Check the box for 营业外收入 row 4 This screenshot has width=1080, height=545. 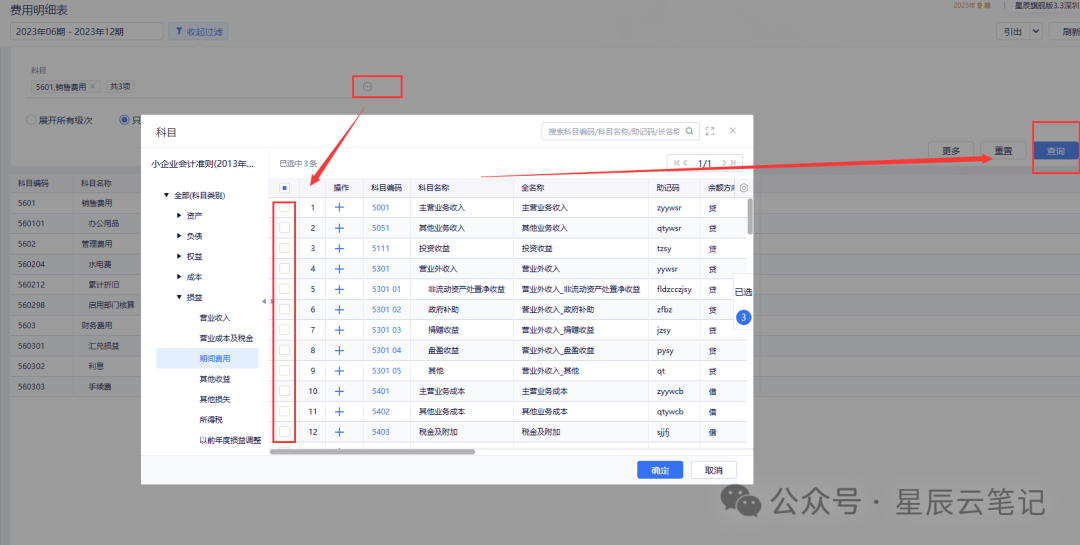(x=284, y=269)
